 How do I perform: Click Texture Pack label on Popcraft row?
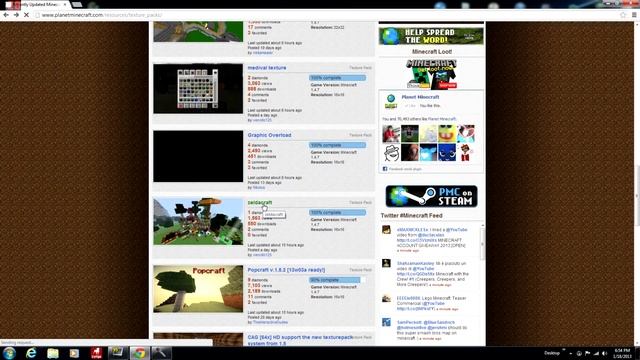[360, 270]
